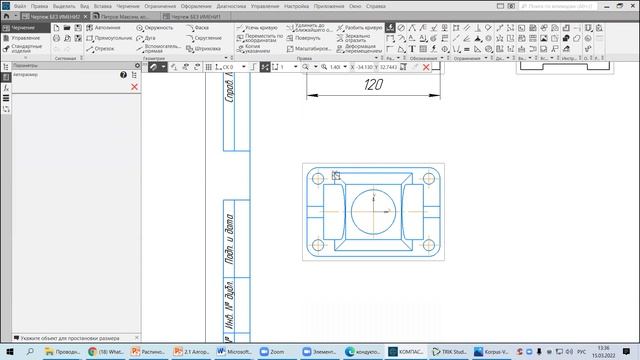Click the Windows Start button

point(10,351)
